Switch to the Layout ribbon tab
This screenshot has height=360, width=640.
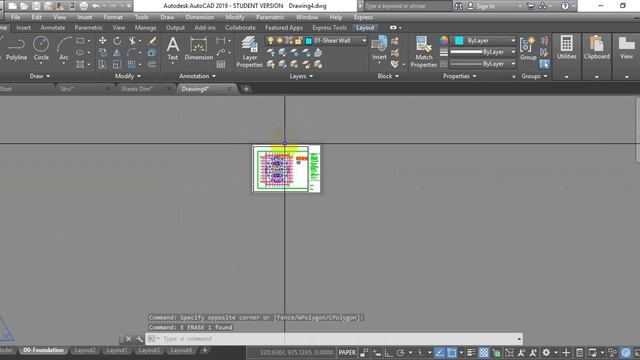coord(365,28)
